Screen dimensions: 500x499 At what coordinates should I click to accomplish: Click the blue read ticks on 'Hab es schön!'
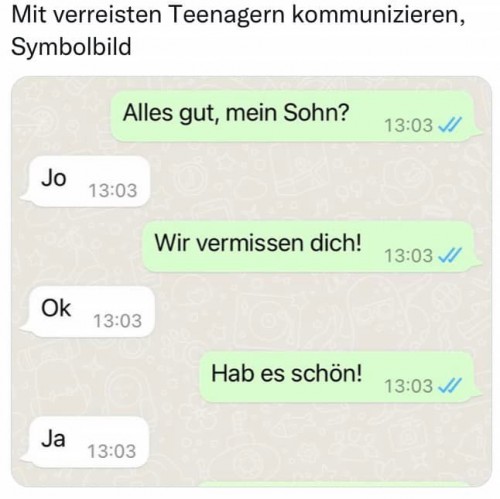pos(449,386)
